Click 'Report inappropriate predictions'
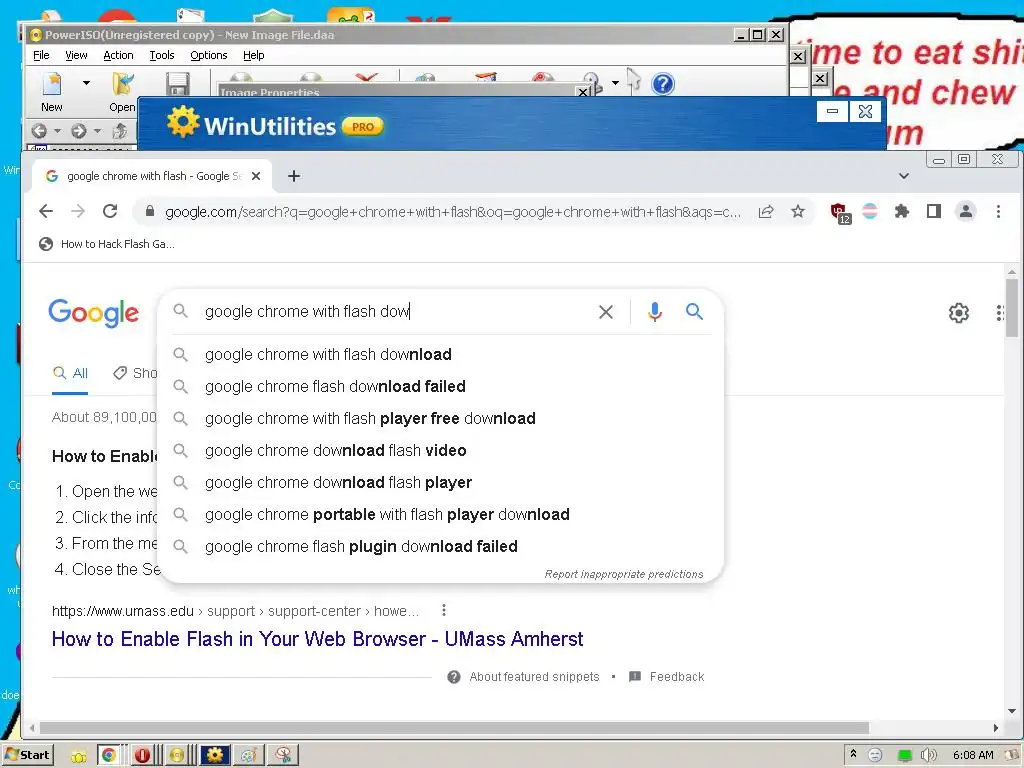 (624, 574)
